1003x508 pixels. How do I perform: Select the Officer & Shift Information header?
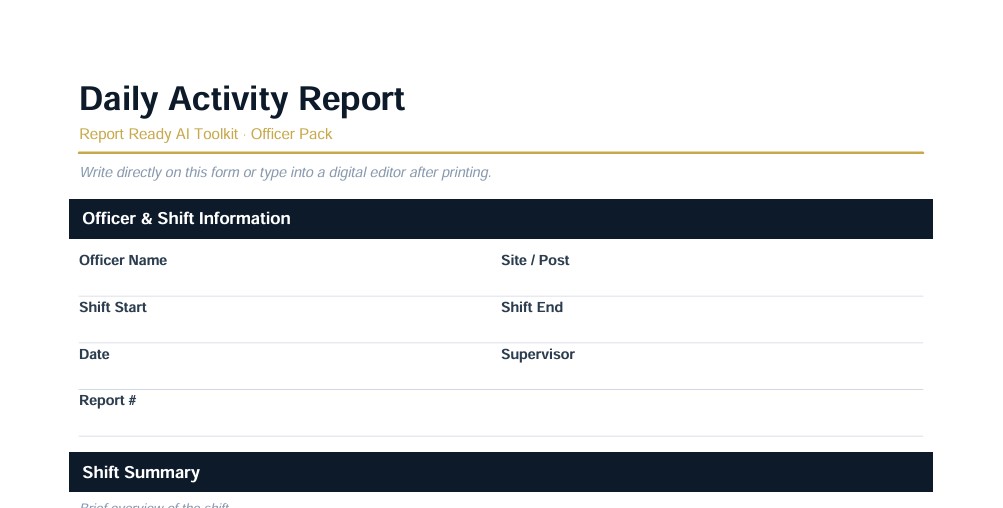pos(501,219)
